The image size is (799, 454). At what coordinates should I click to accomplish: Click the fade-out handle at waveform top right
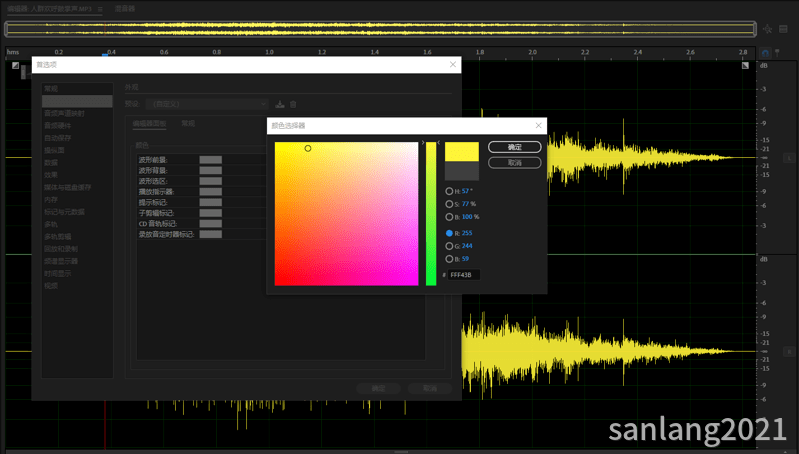(x=745, y=65)
